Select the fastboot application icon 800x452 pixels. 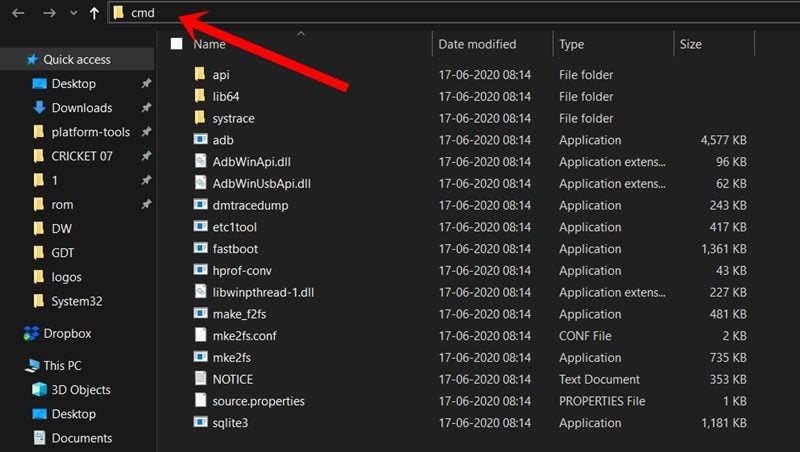tap(200, 249)
